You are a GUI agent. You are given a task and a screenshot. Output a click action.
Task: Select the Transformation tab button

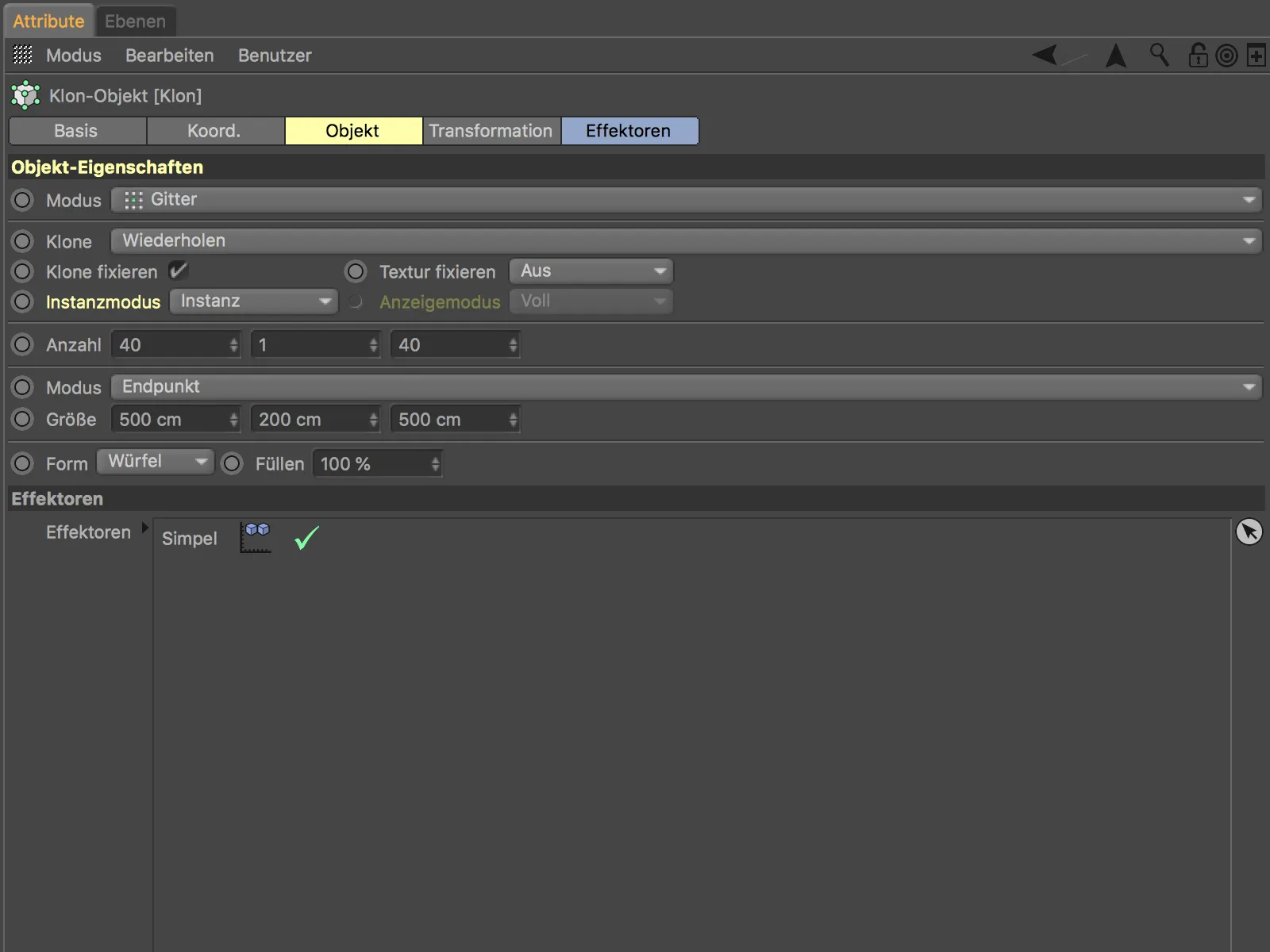(491, 130)
